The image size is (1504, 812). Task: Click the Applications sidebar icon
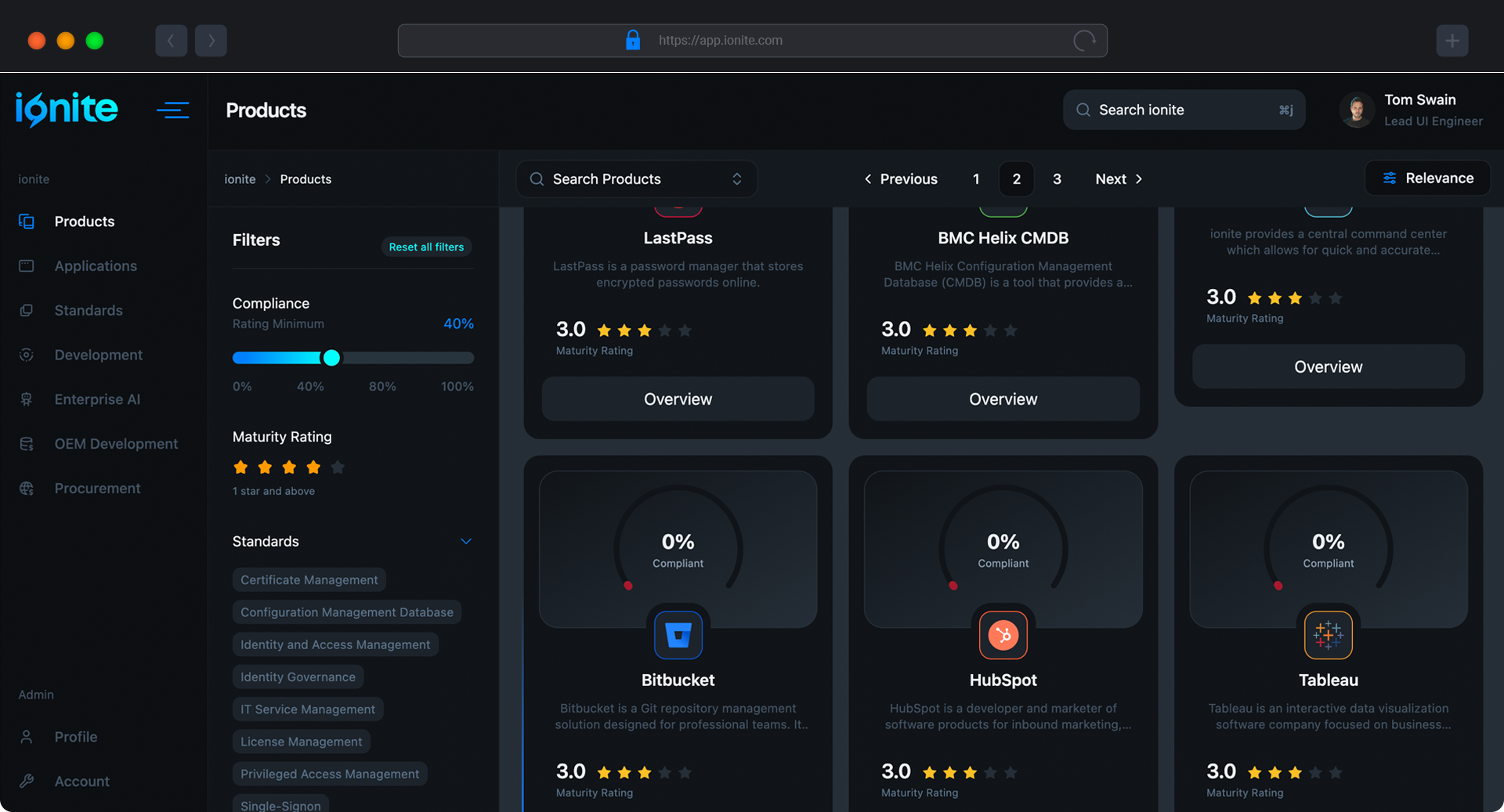[x=27, y=266]
